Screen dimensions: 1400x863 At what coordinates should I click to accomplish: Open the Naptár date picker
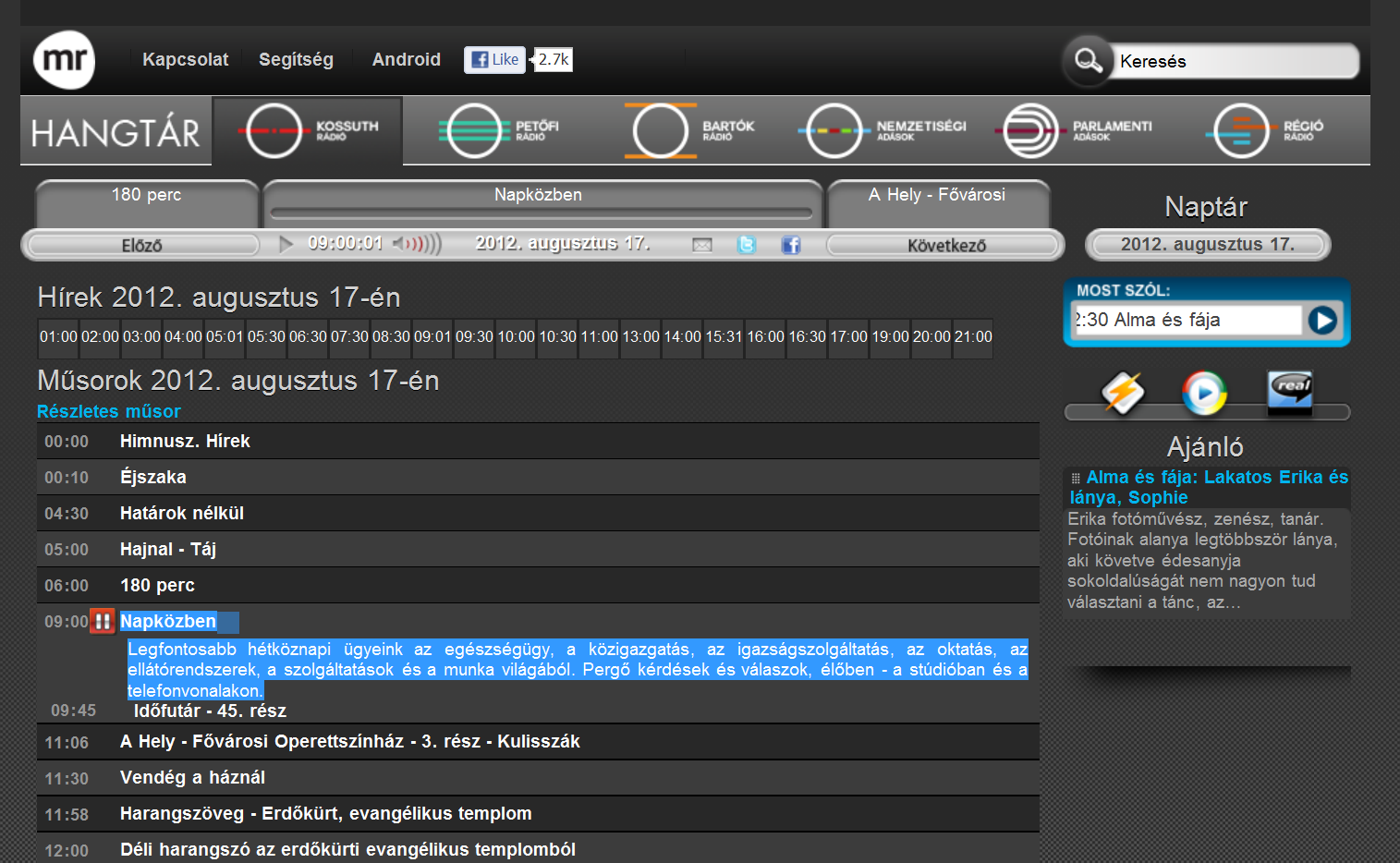(1207, 245)
